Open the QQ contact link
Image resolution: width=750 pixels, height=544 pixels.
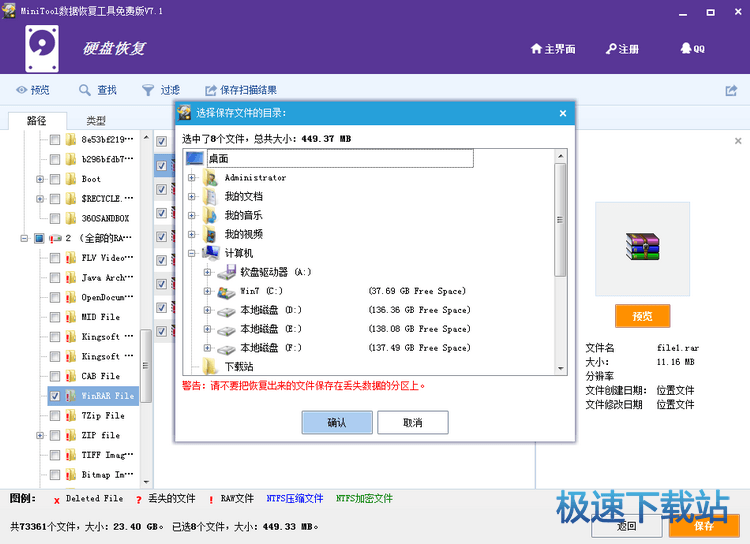click(x=693, y=49)
